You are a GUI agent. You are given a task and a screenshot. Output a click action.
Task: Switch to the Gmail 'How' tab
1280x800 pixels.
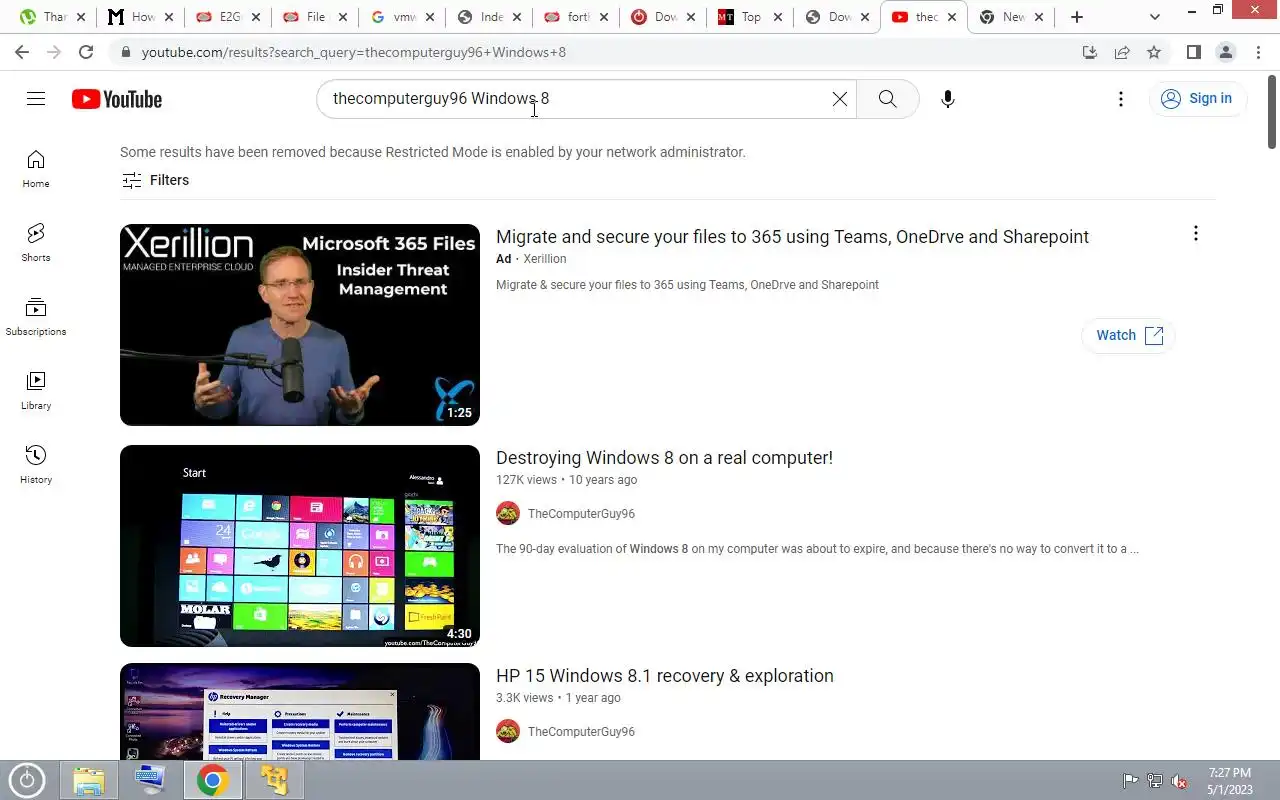click(x=140, y=17)
